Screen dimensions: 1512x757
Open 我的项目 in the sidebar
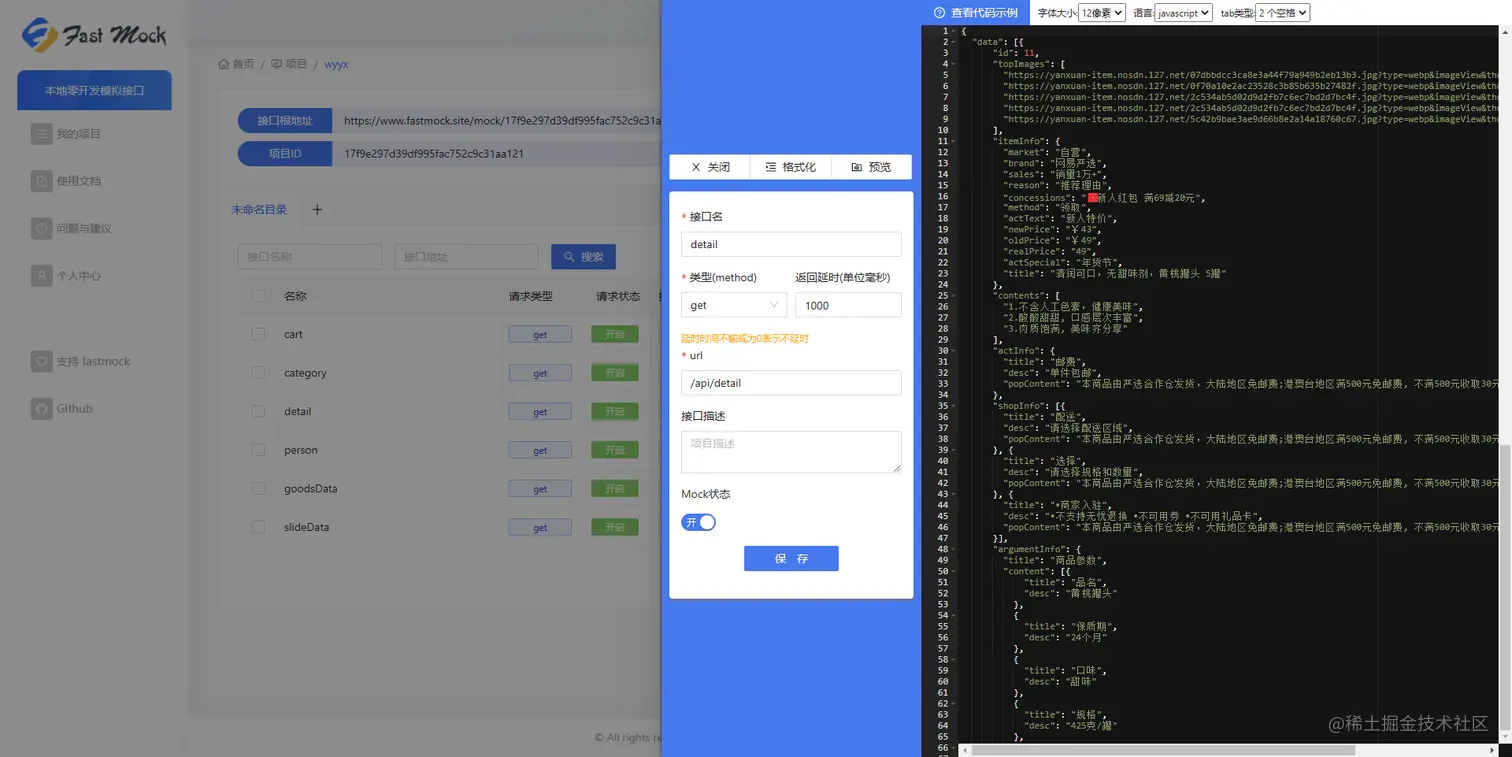tap(78, 133)
